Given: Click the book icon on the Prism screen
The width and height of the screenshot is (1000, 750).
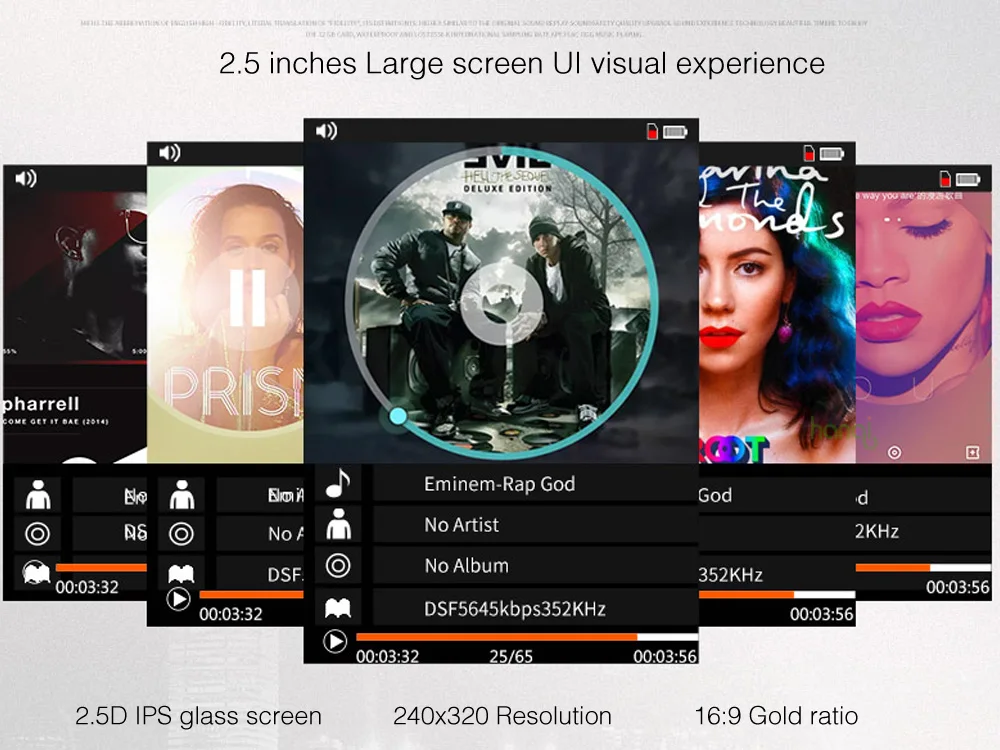Looking at the screenshot, I should click(181, 574).
